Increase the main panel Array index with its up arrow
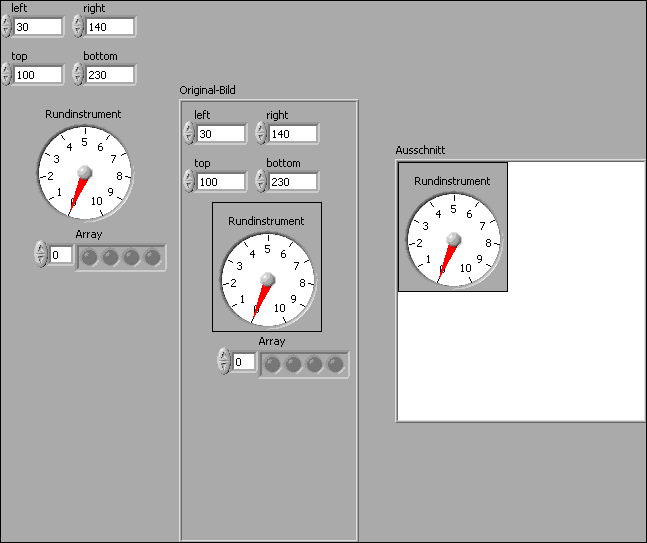This screenshot has width=647, height=543. (40, 248)
